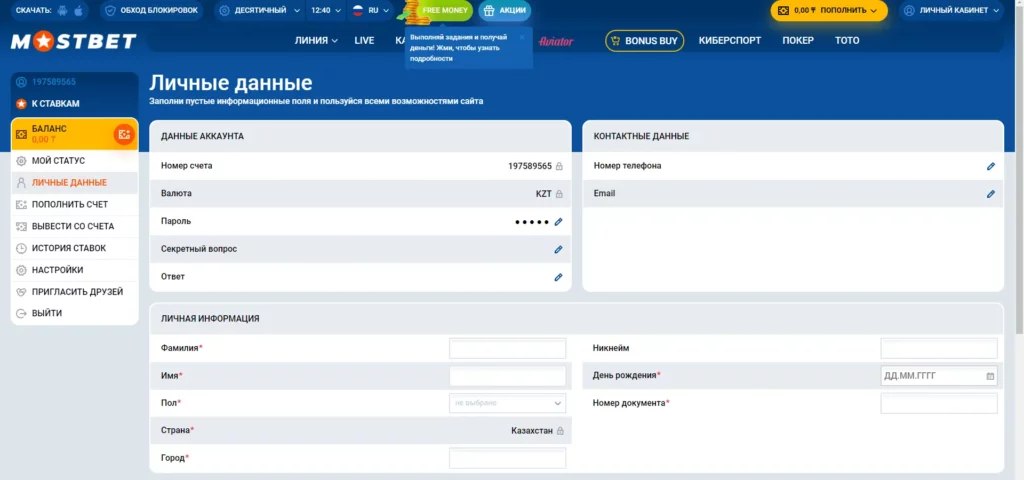Screen dimensions: 1024x480
Task: Click lock icon next to KZT currency
Action: point(559,194)
